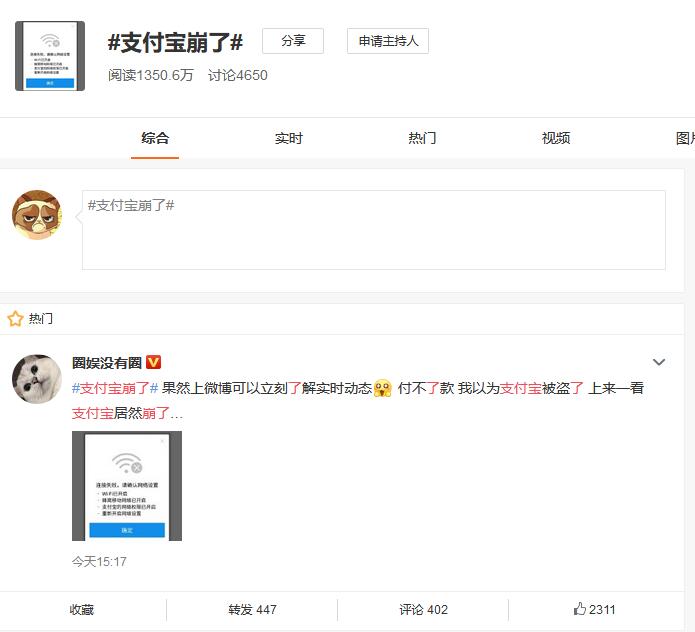
Task: Click the #支付宝崩了# topic title
Action: pos(176,43)
